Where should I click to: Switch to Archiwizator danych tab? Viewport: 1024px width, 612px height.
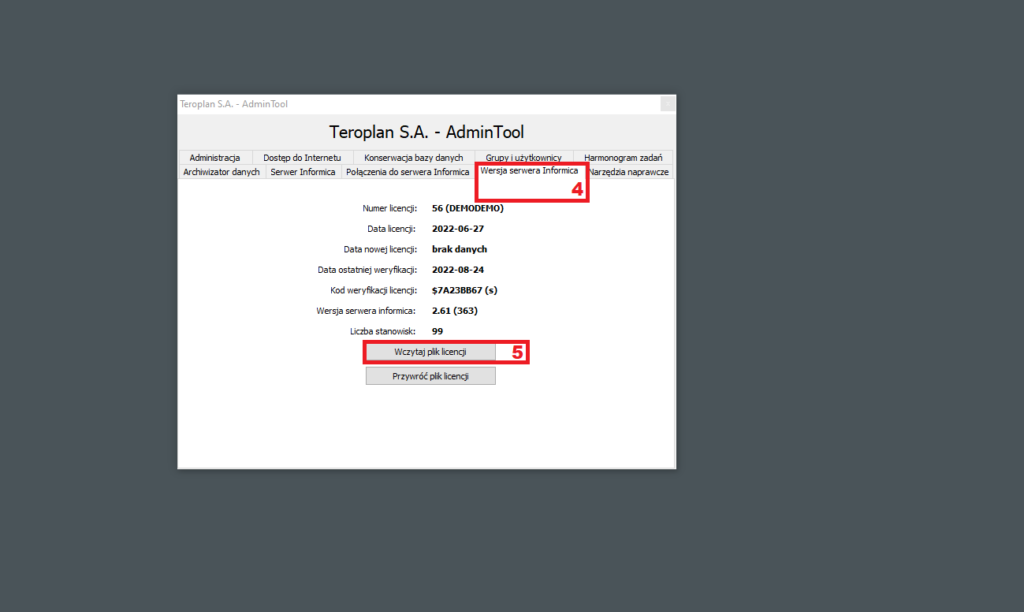click(221, 172)
